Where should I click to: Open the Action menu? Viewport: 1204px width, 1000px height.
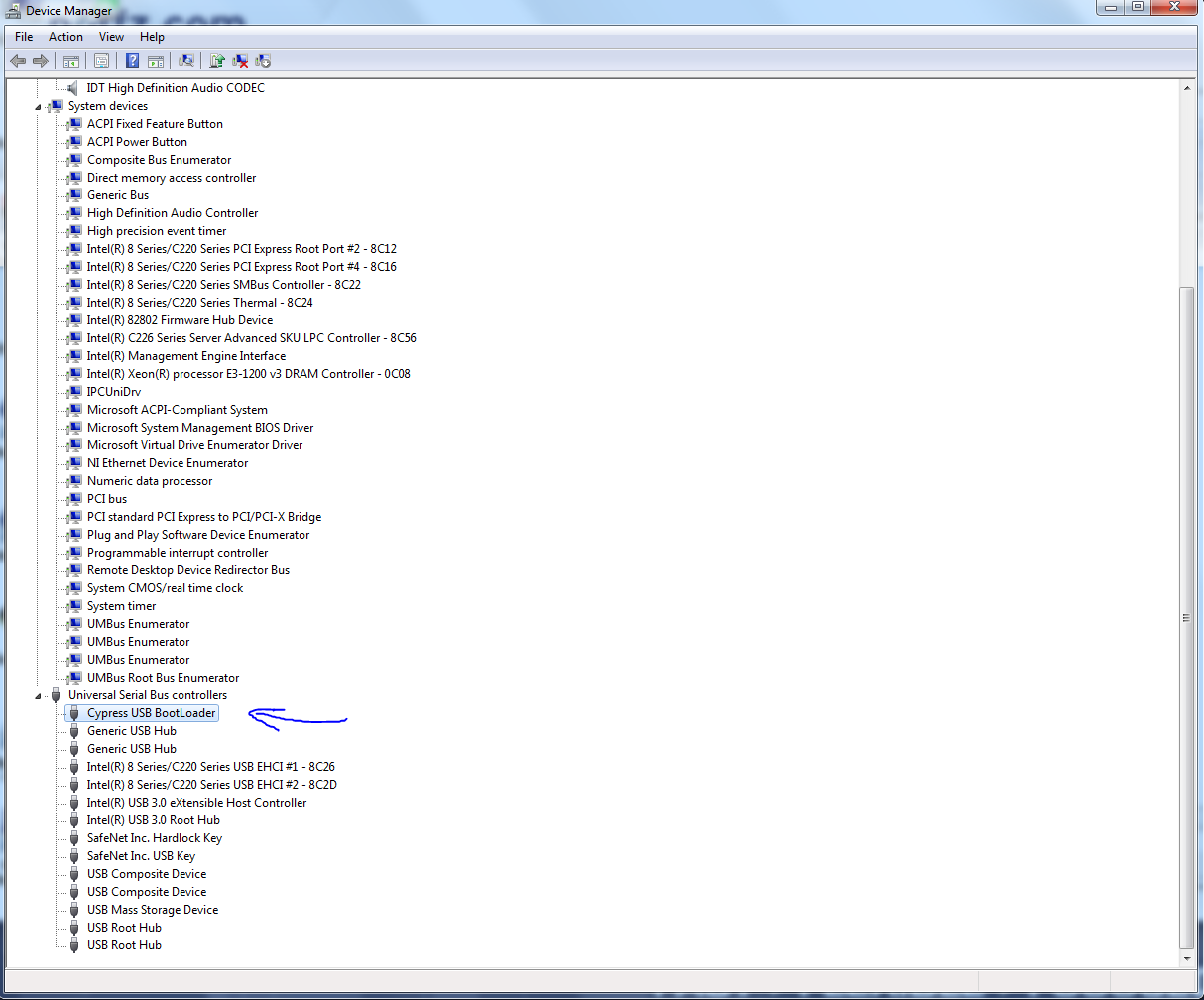pos(65,37)
